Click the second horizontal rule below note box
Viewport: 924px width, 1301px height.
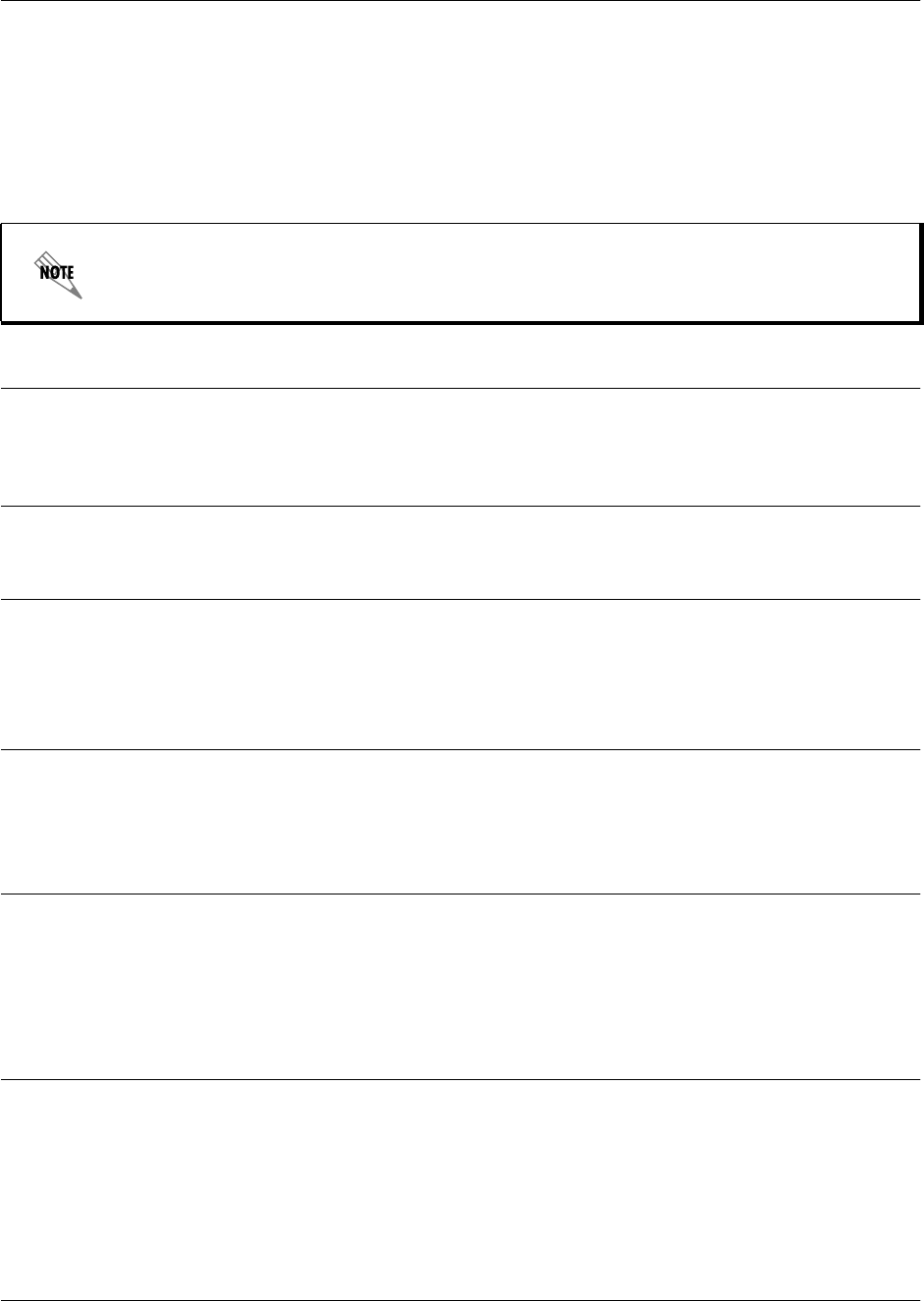tap(462, 506)
